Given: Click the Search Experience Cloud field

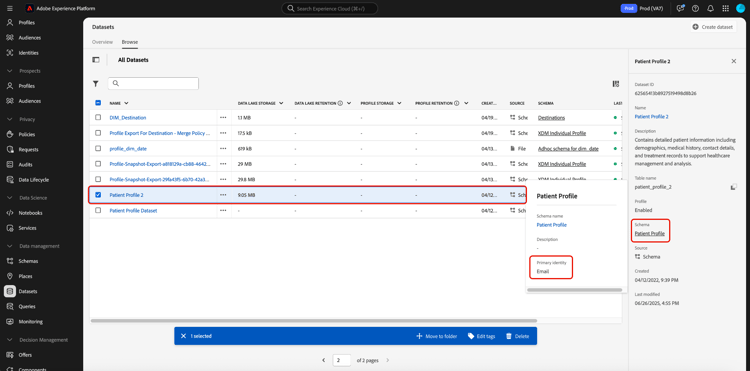Looking at the screenshot, I should [x=329, y=9].
